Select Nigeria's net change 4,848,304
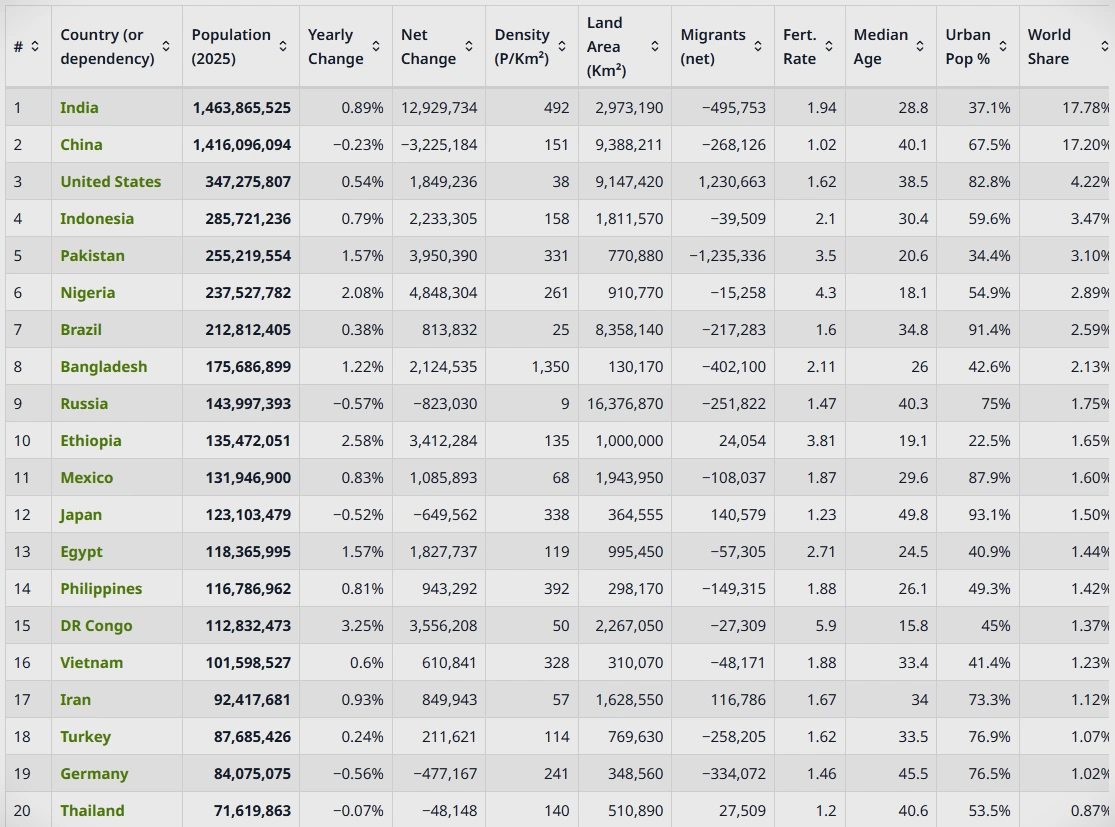 (x=443, y=292)
